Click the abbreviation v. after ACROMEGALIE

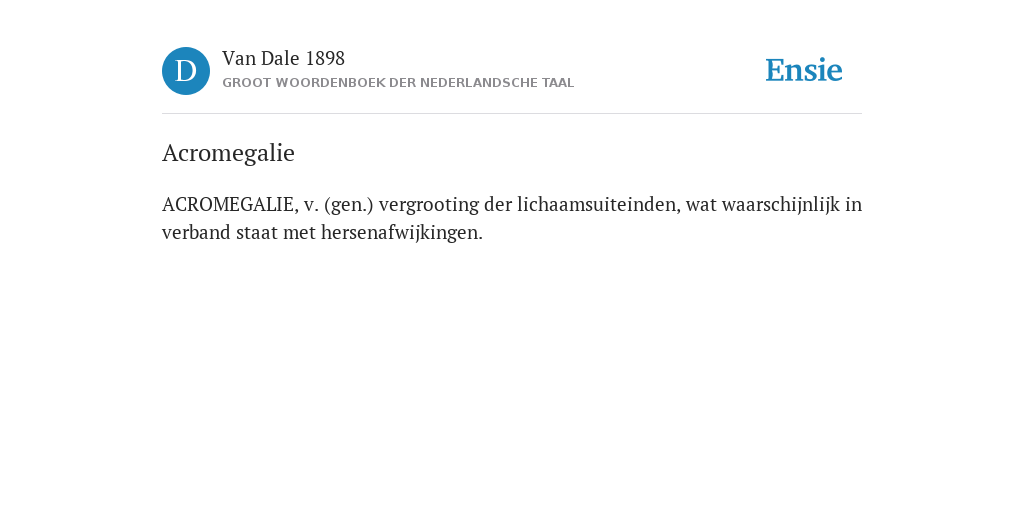(310, 206)
